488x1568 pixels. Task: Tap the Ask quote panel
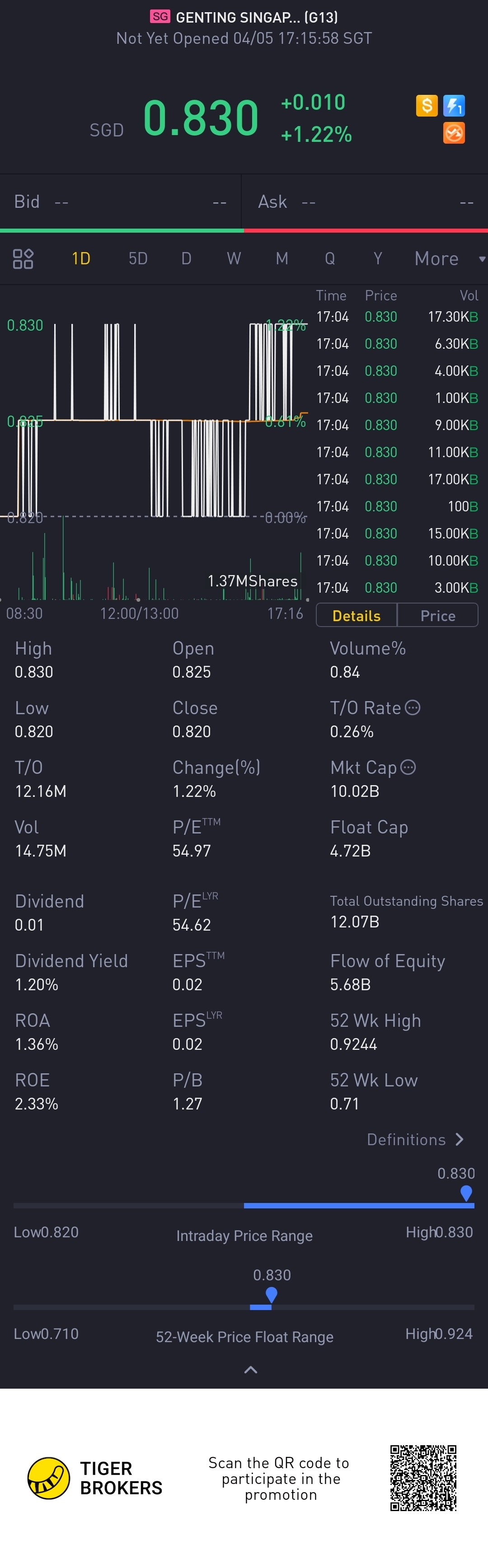(x=365, y=202)
